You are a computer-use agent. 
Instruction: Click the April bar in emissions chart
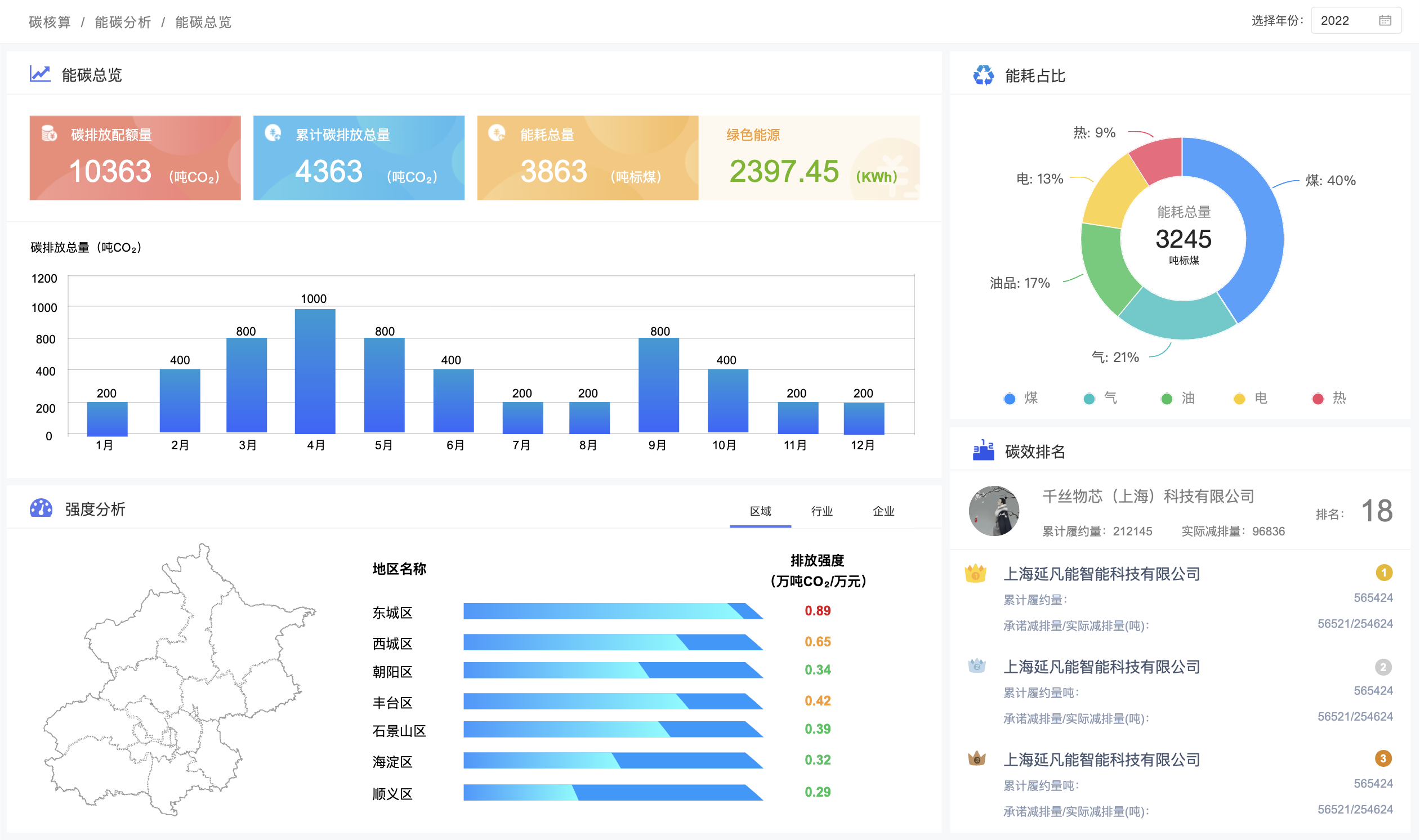click(x=315, y=371)
